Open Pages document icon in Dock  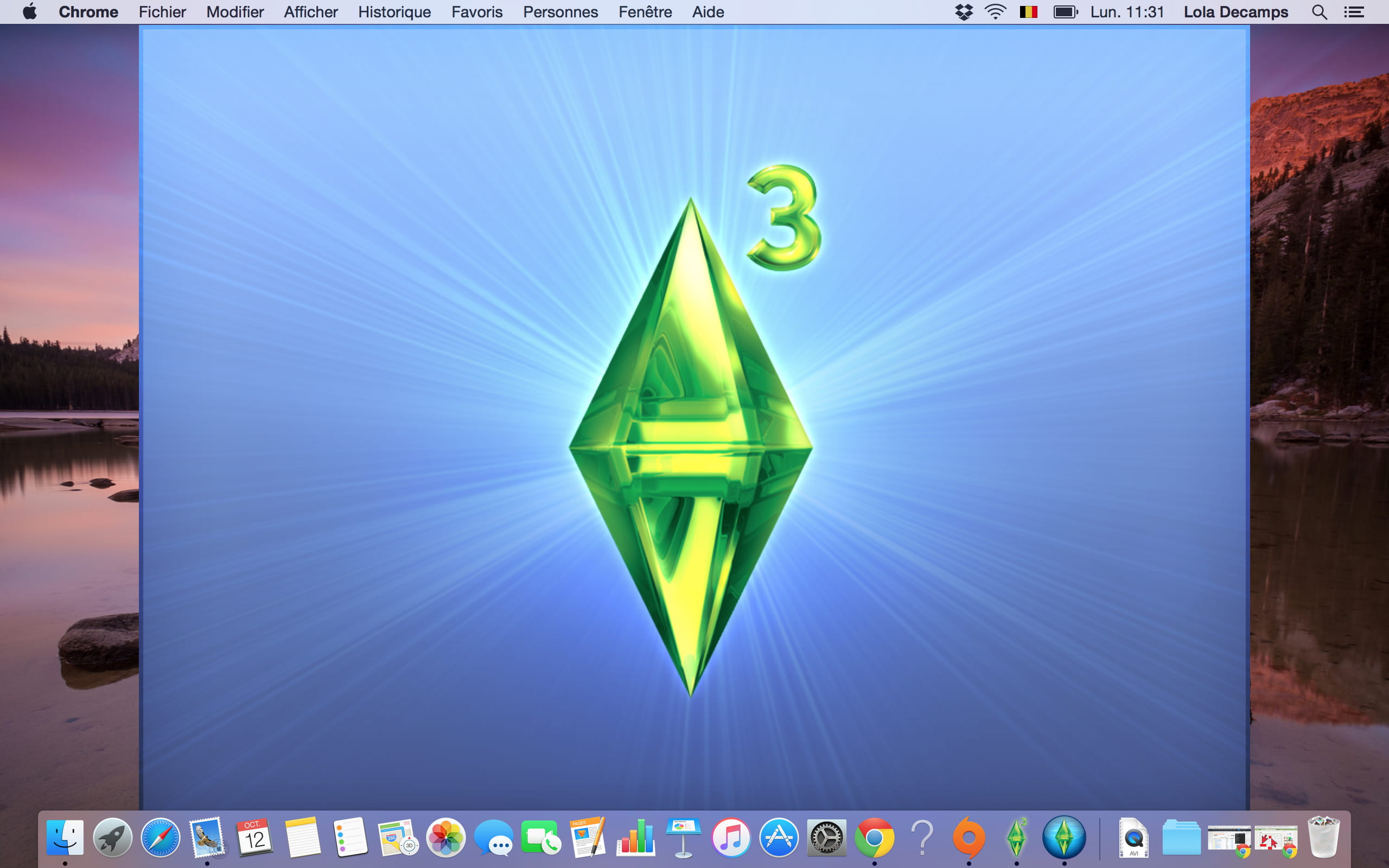click(588, 838)
